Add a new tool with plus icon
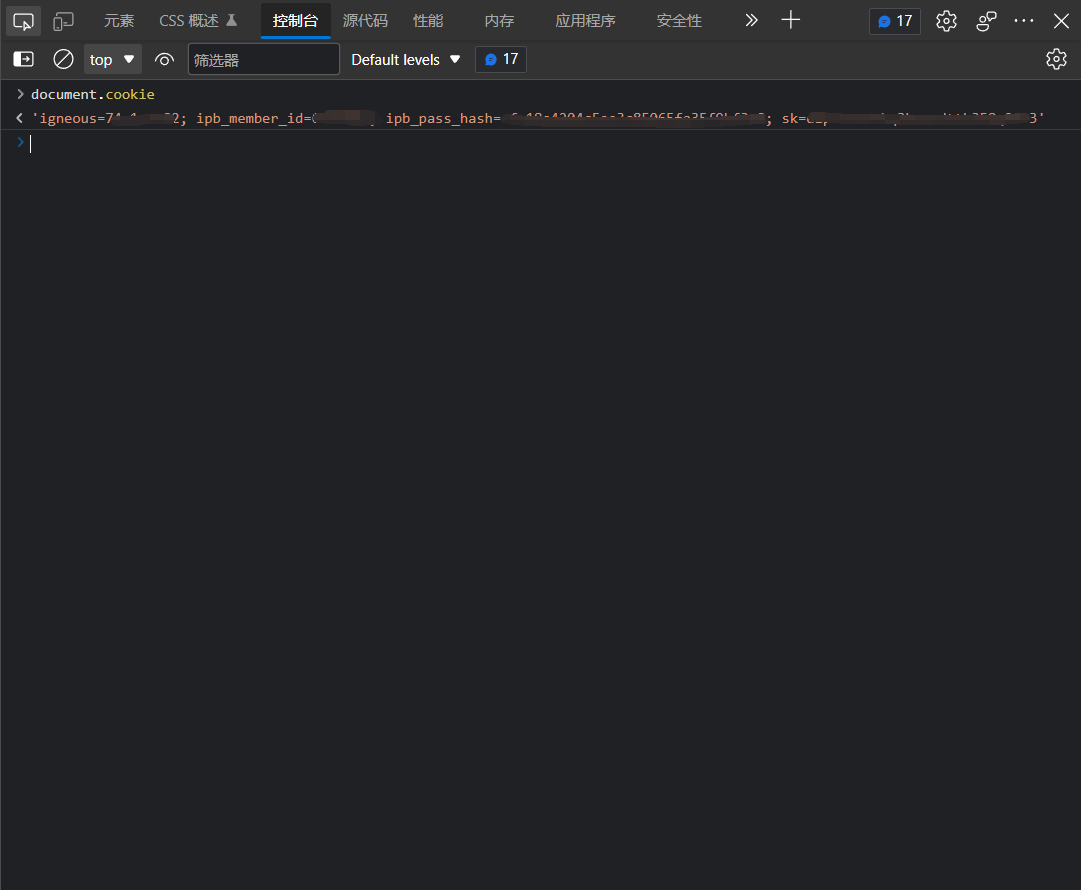The height and width of the screenshot is (890, 1081). click(x=791, y=20)
